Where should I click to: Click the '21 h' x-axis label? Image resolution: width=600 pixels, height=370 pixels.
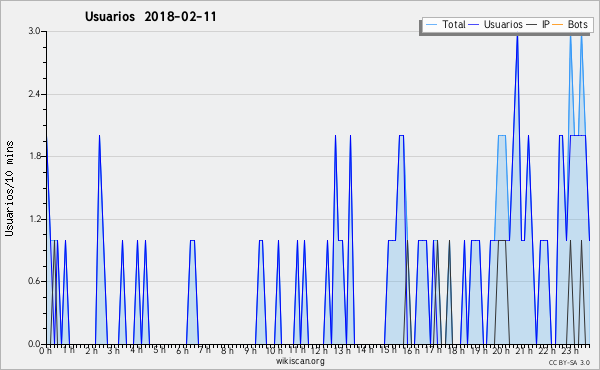(x=524, y=351)
